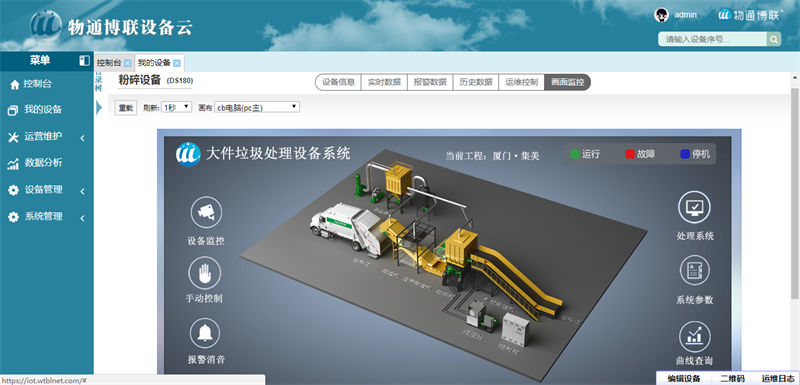The height and width of the screenshot is (385, 800).
Task: Switch to the 历史数据 tab
Action: tap(476, 82)
